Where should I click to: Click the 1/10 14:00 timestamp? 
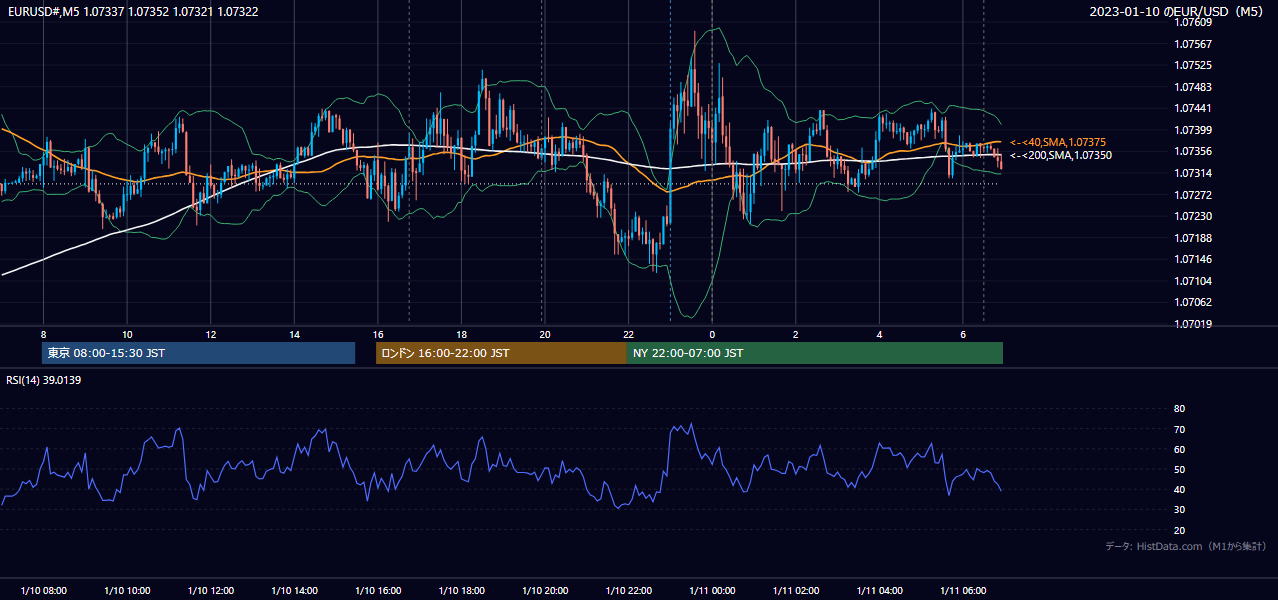(294, 591)
